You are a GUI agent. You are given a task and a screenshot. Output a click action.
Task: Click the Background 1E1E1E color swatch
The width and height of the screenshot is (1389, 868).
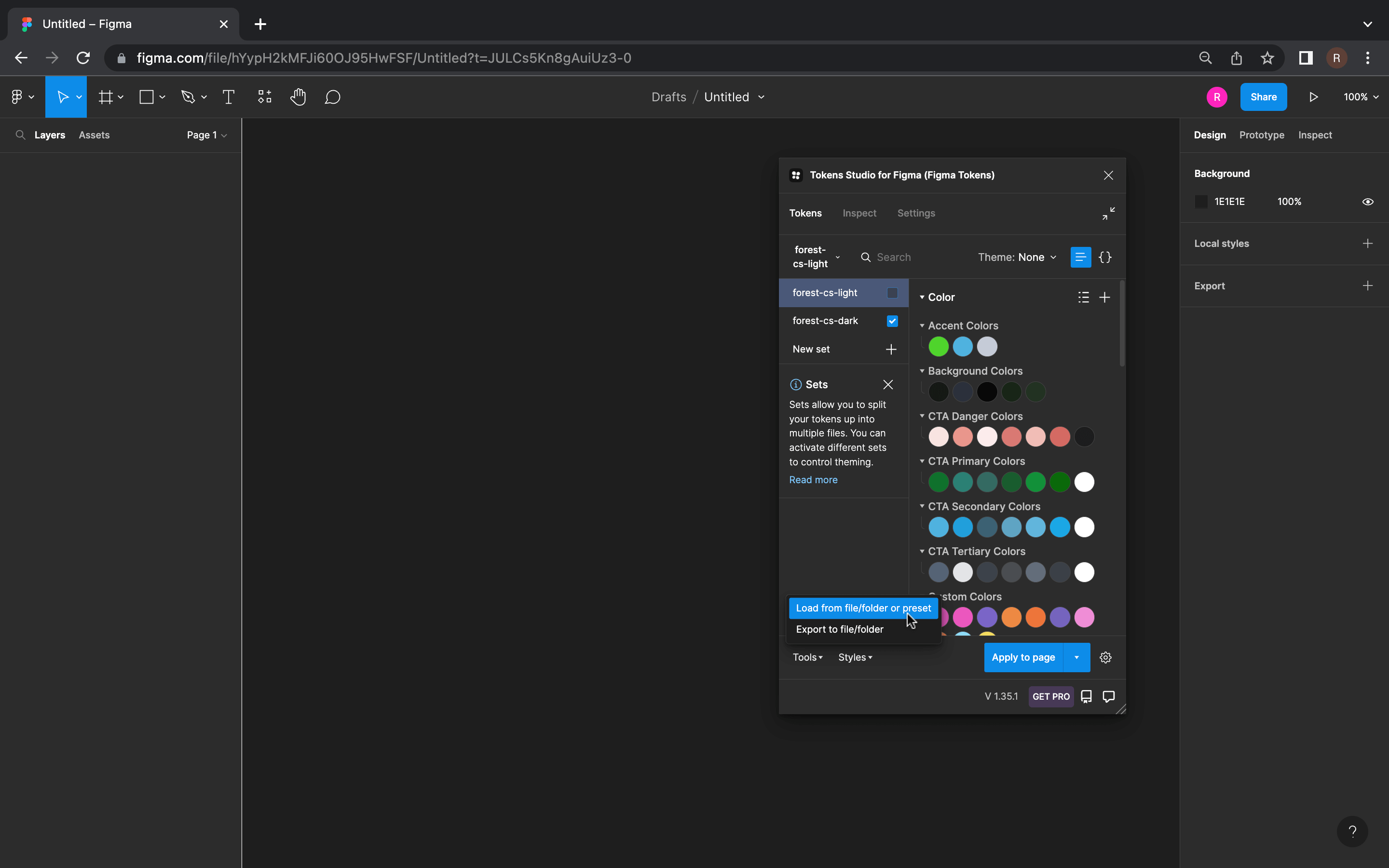[1201, 202]
